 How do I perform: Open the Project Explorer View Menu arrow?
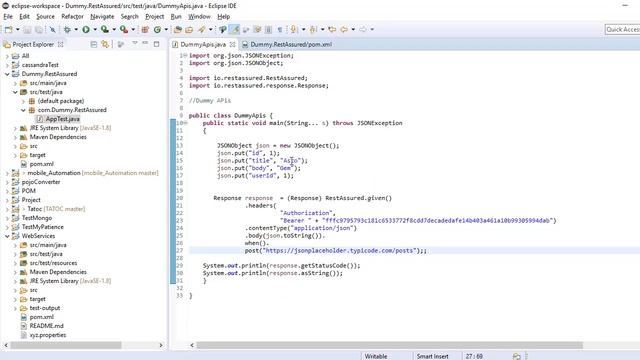[x=135, y=43]
